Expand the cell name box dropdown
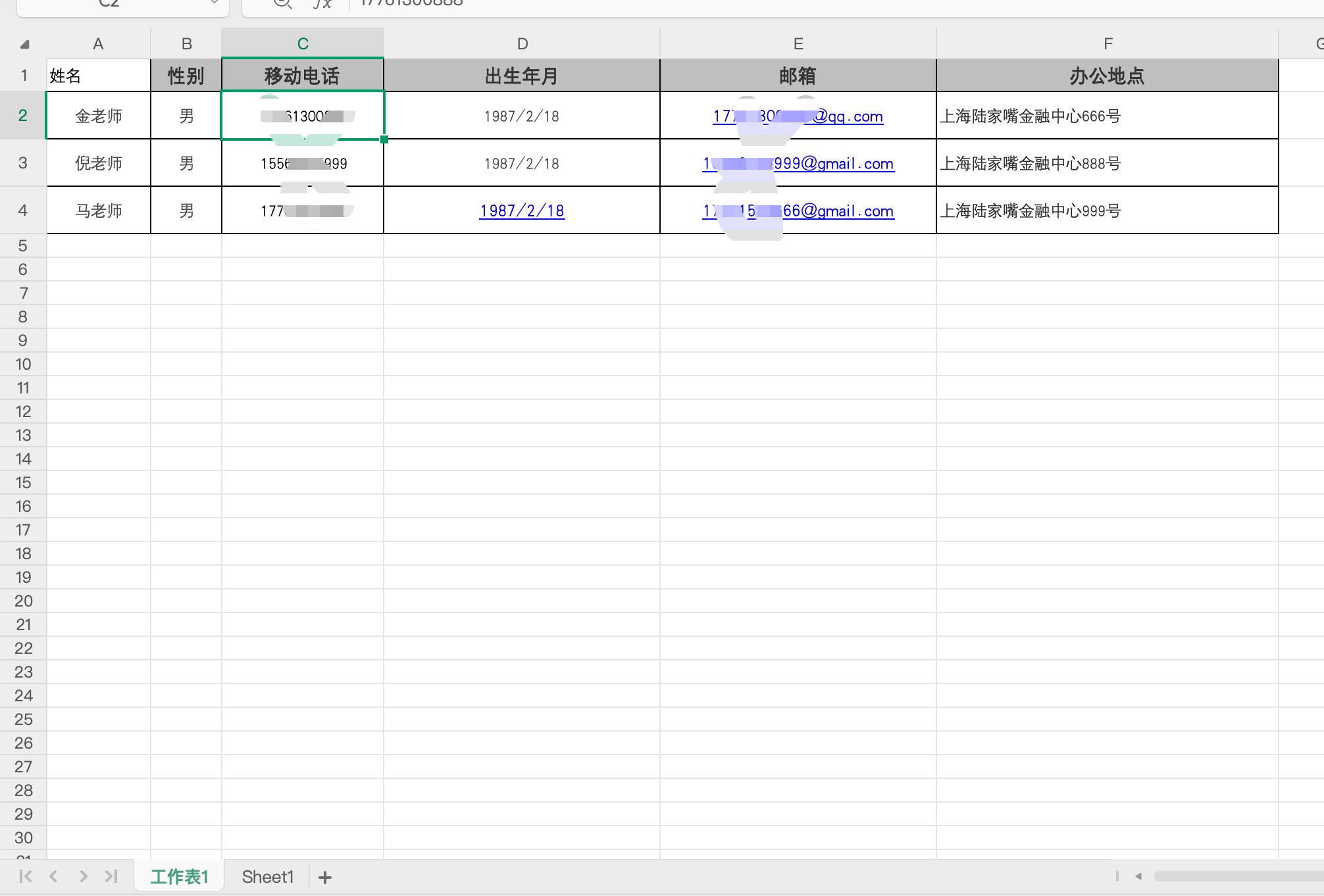 click(214, 3)
